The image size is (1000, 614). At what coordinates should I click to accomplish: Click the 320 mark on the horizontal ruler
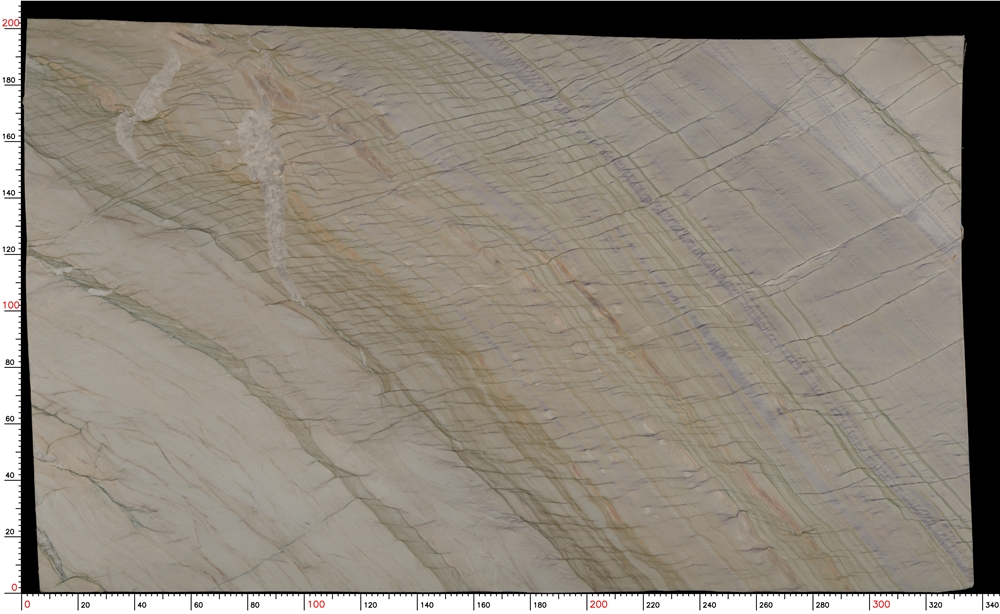pos(935,605)
